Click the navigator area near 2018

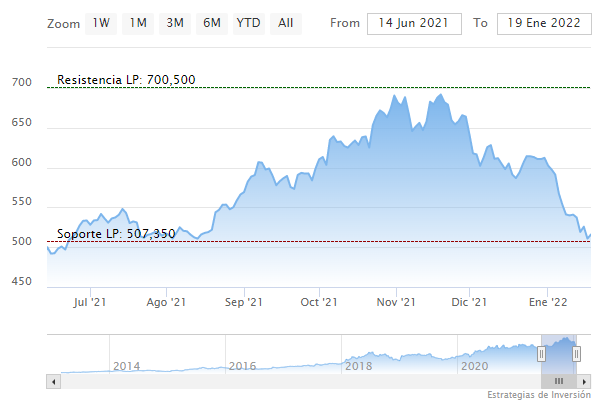coord(358,358)
